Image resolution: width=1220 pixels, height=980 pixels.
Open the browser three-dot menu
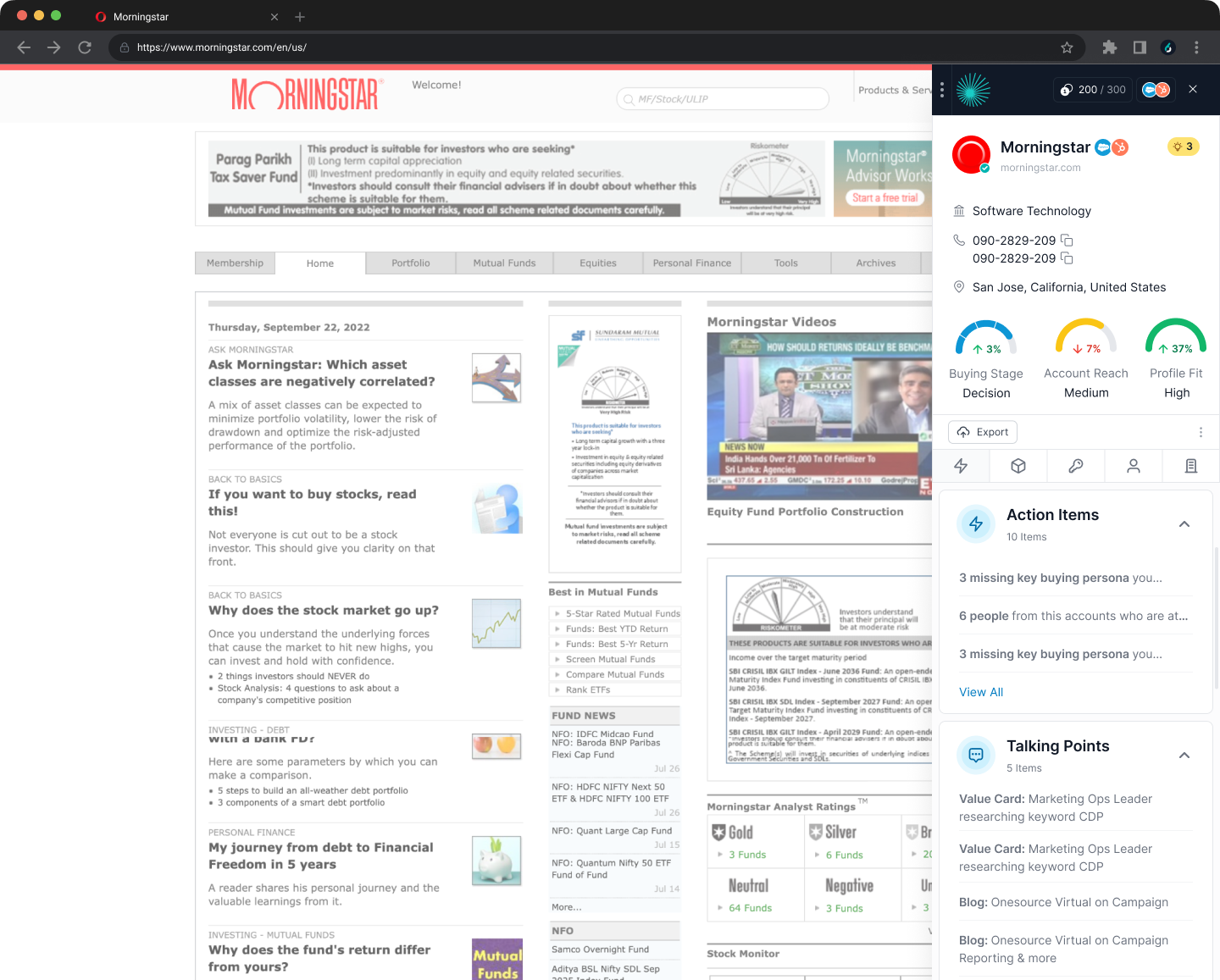point(1196,47)
